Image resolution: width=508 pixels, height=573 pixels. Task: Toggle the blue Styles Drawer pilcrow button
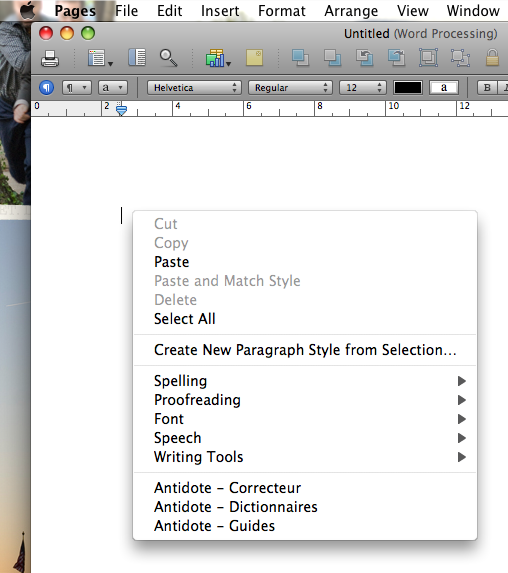[x=46, y=88]
